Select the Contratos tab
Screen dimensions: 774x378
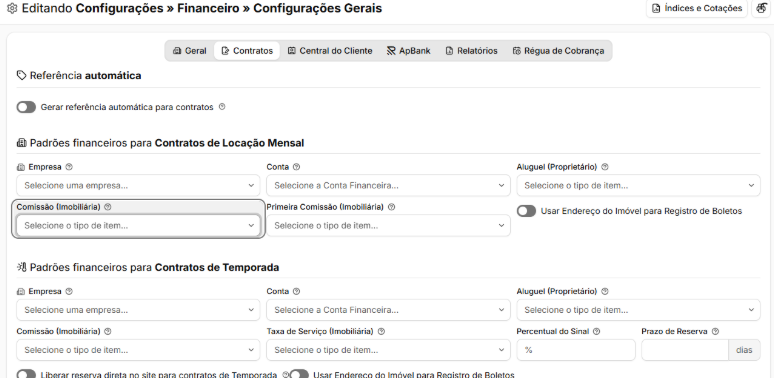(247, 51)
